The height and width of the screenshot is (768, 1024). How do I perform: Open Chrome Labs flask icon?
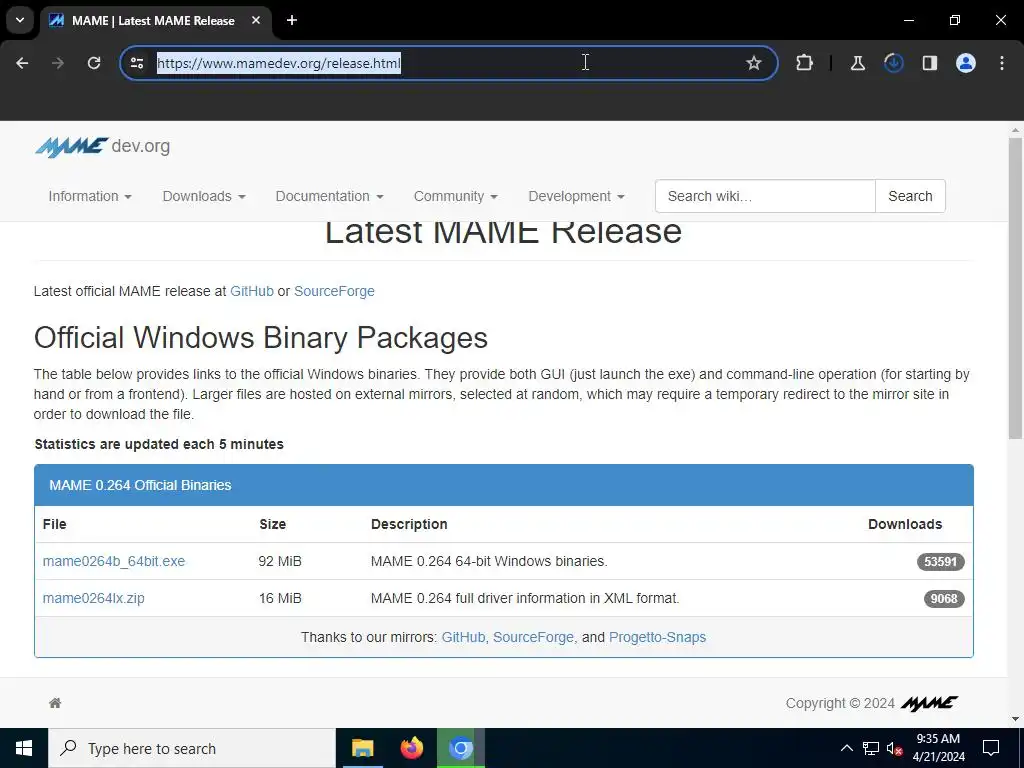tap(857, 63)
